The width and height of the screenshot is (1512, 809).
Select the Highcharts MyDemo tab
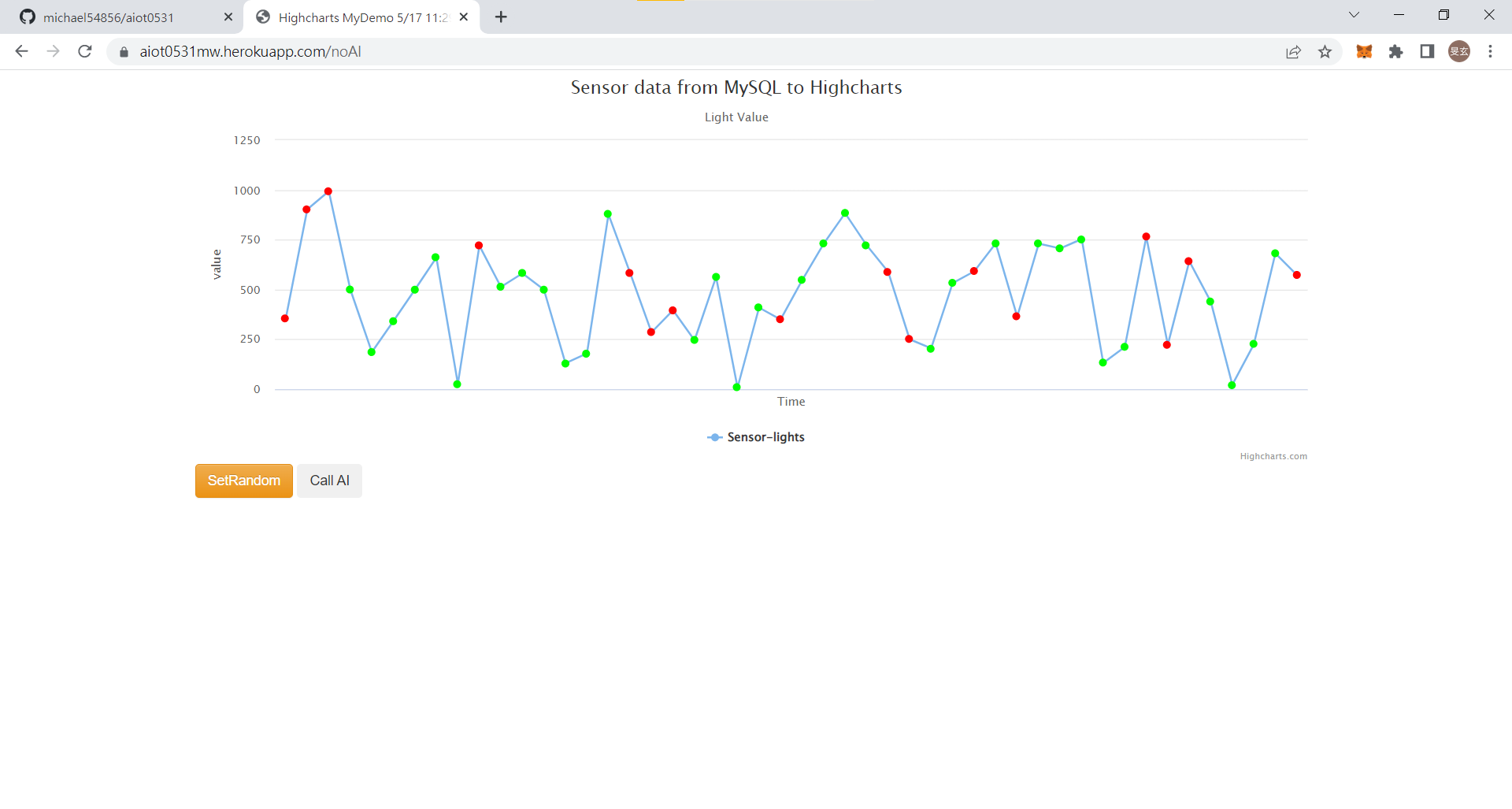point(362,17)
